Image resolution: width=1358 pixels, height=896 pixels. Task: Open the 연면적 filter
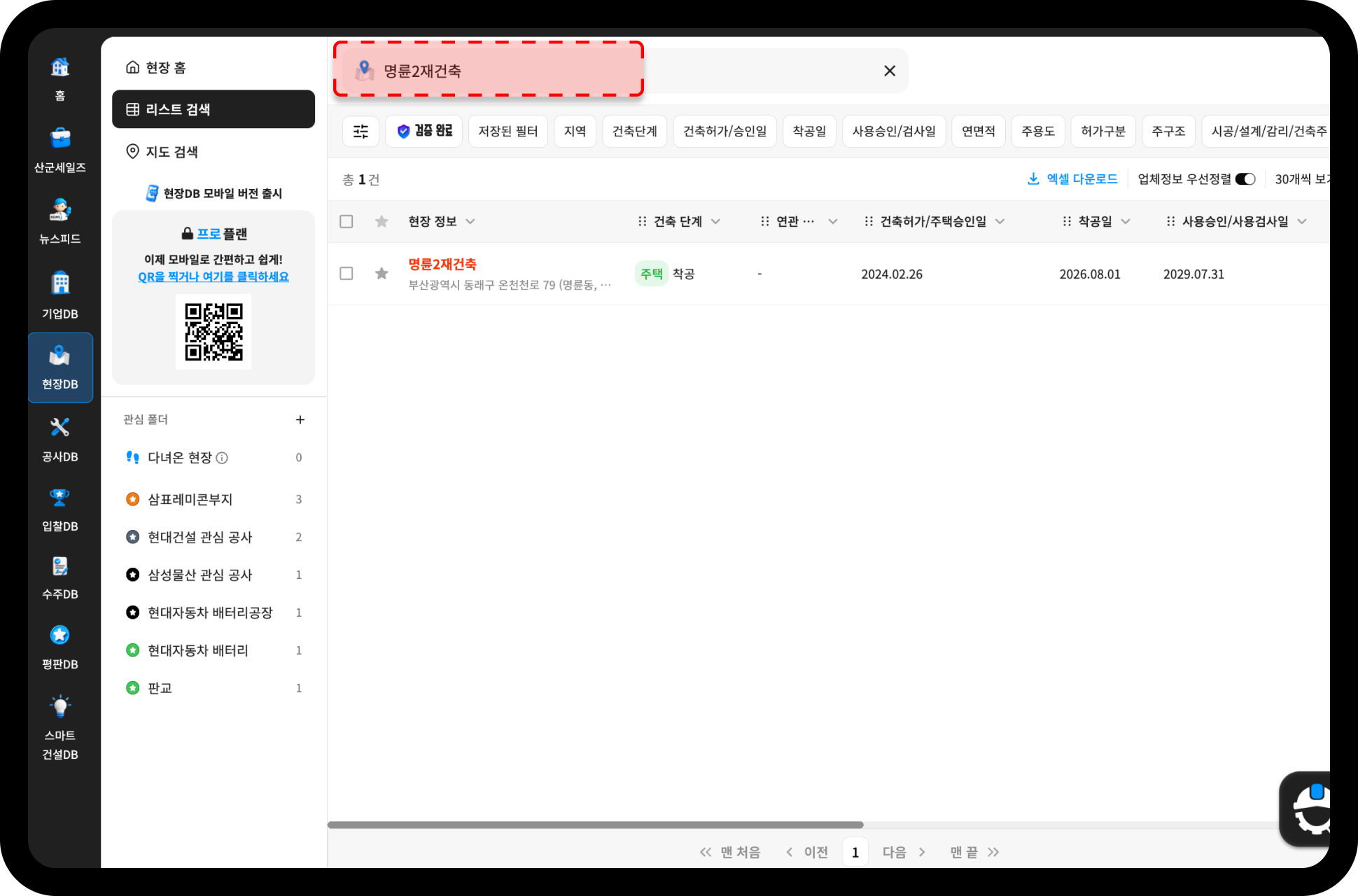(979, 131)
